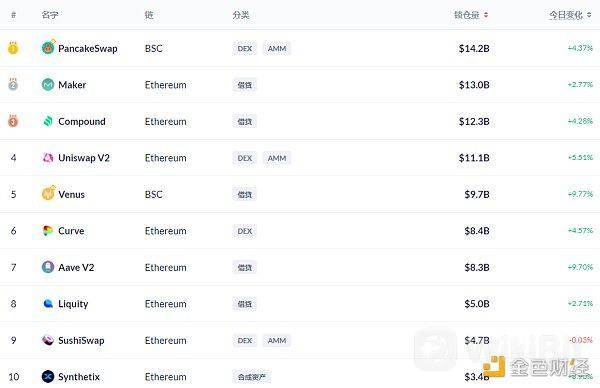Viewport: 600px width, 388px height.
Task: Click the SushiSwap logo icon
Action: click(48, 340)
